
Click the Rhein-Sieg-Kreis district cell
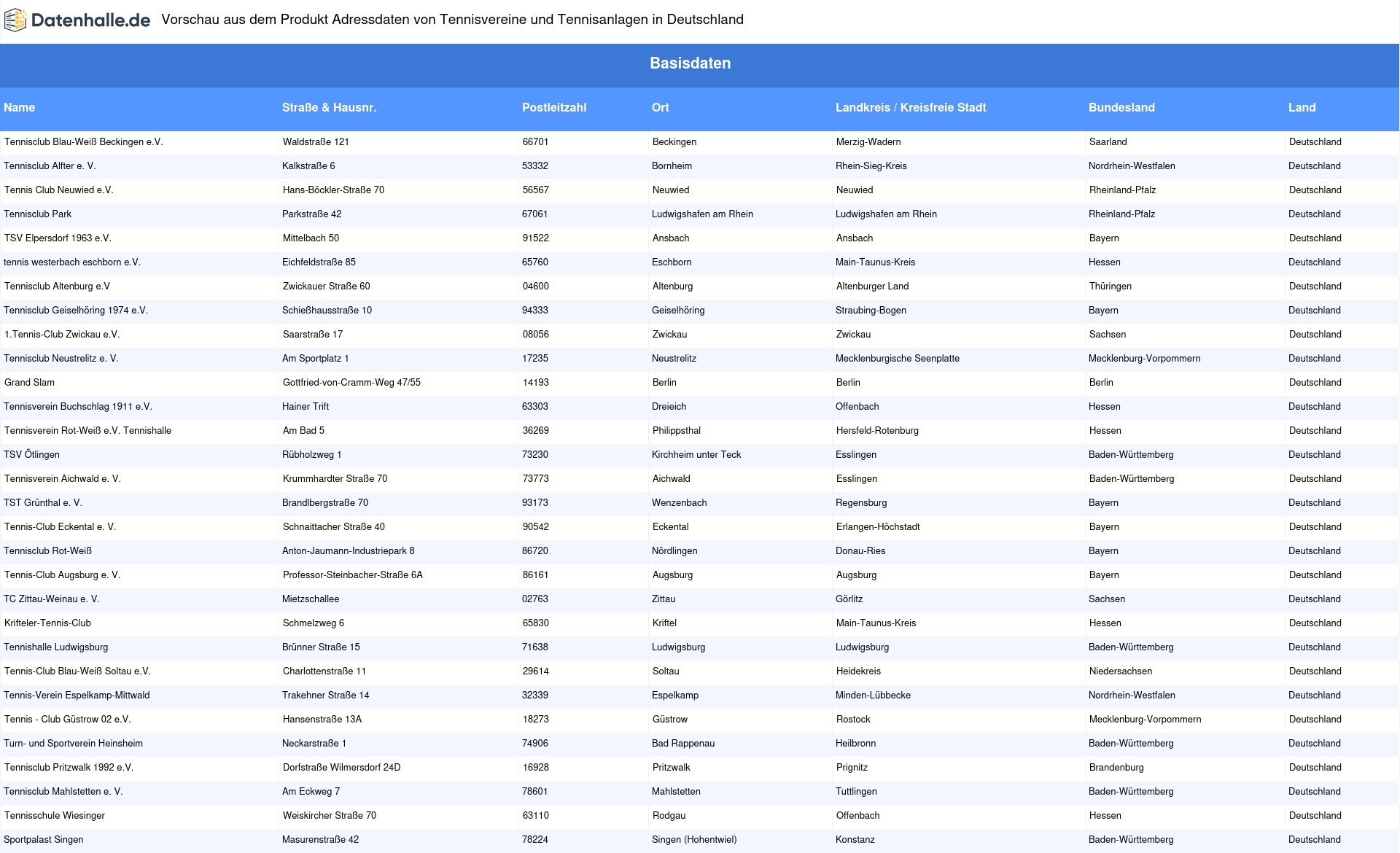(x=871, y=166)
